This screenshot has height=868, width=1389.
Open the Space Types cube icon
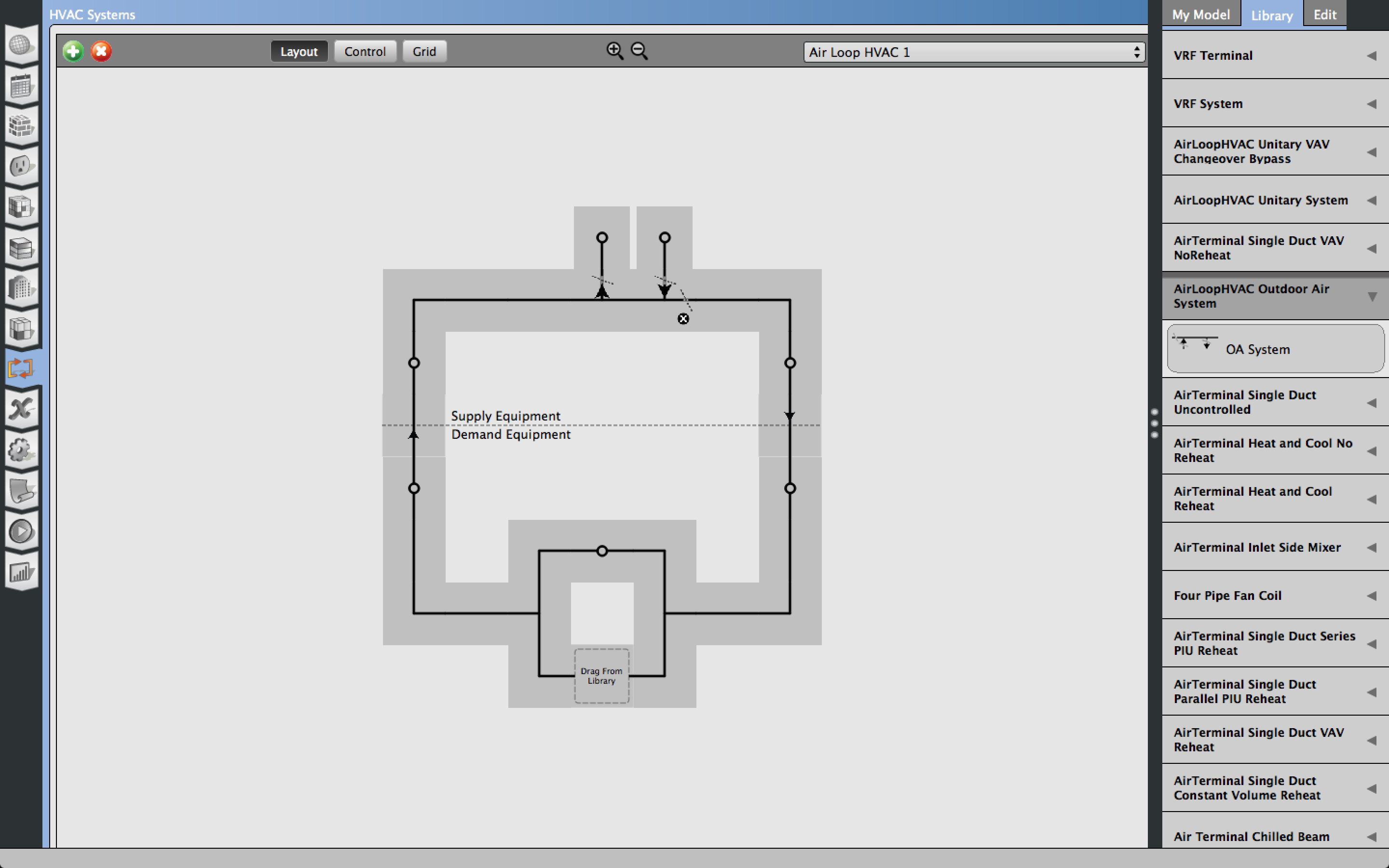pyautogui.click(x=21, y=207)
